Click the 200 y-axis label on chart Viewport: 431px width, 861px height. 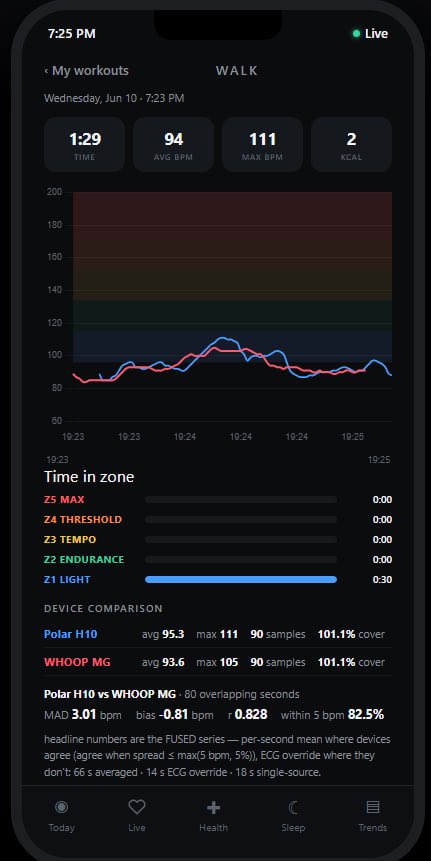[55, 192]
